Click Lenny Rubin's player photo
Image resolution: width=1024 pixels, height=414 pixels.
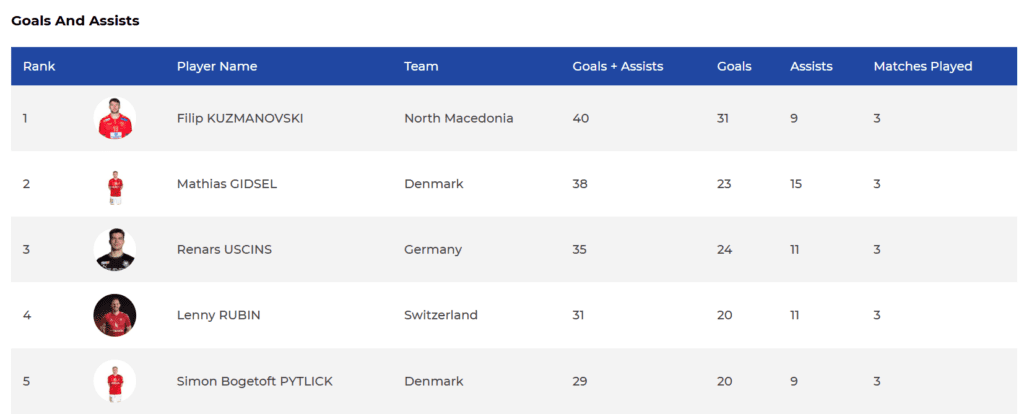coord(115,315)
